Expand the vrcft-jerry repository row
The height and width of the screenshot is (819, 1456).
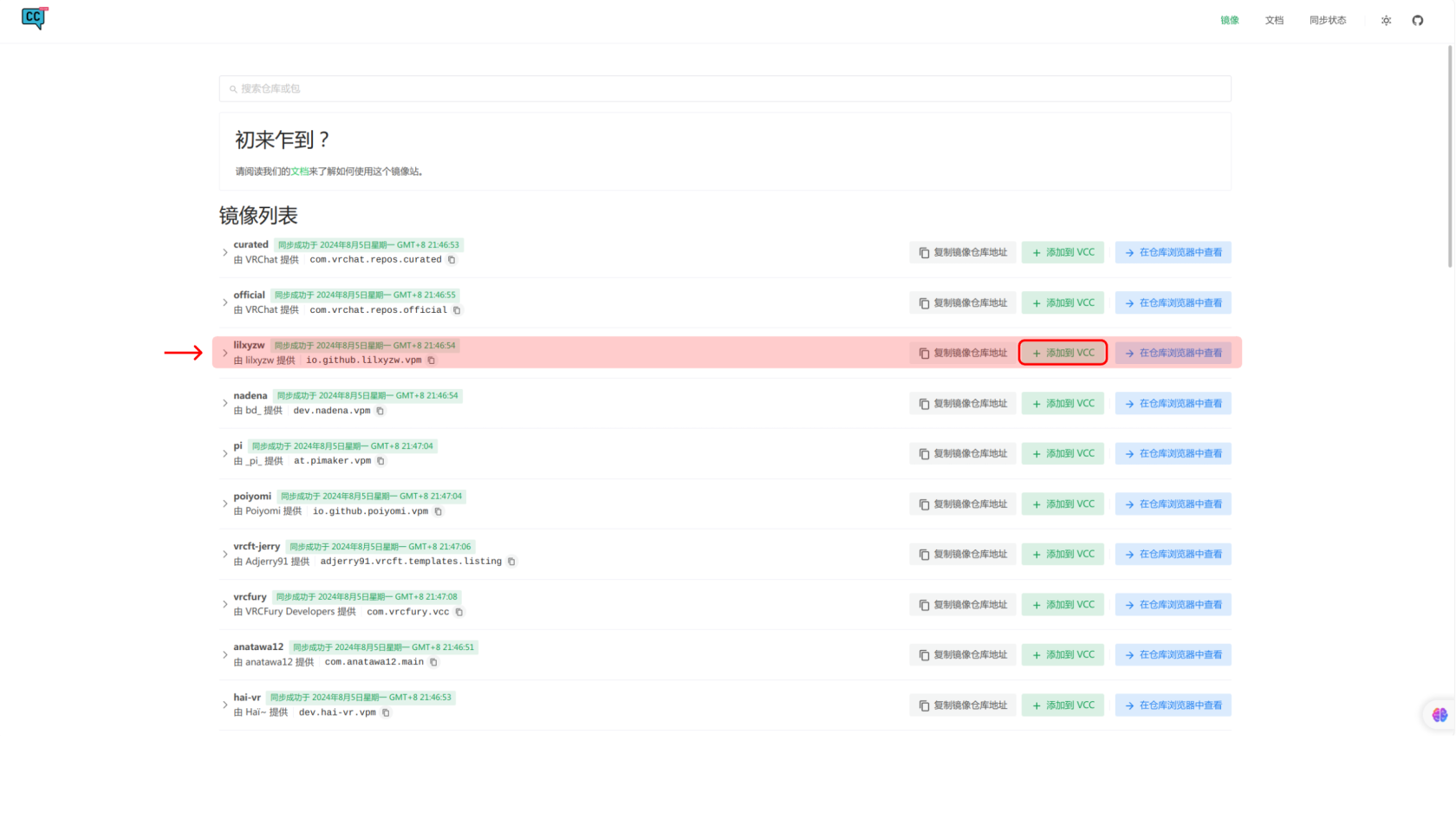(225, 554)
